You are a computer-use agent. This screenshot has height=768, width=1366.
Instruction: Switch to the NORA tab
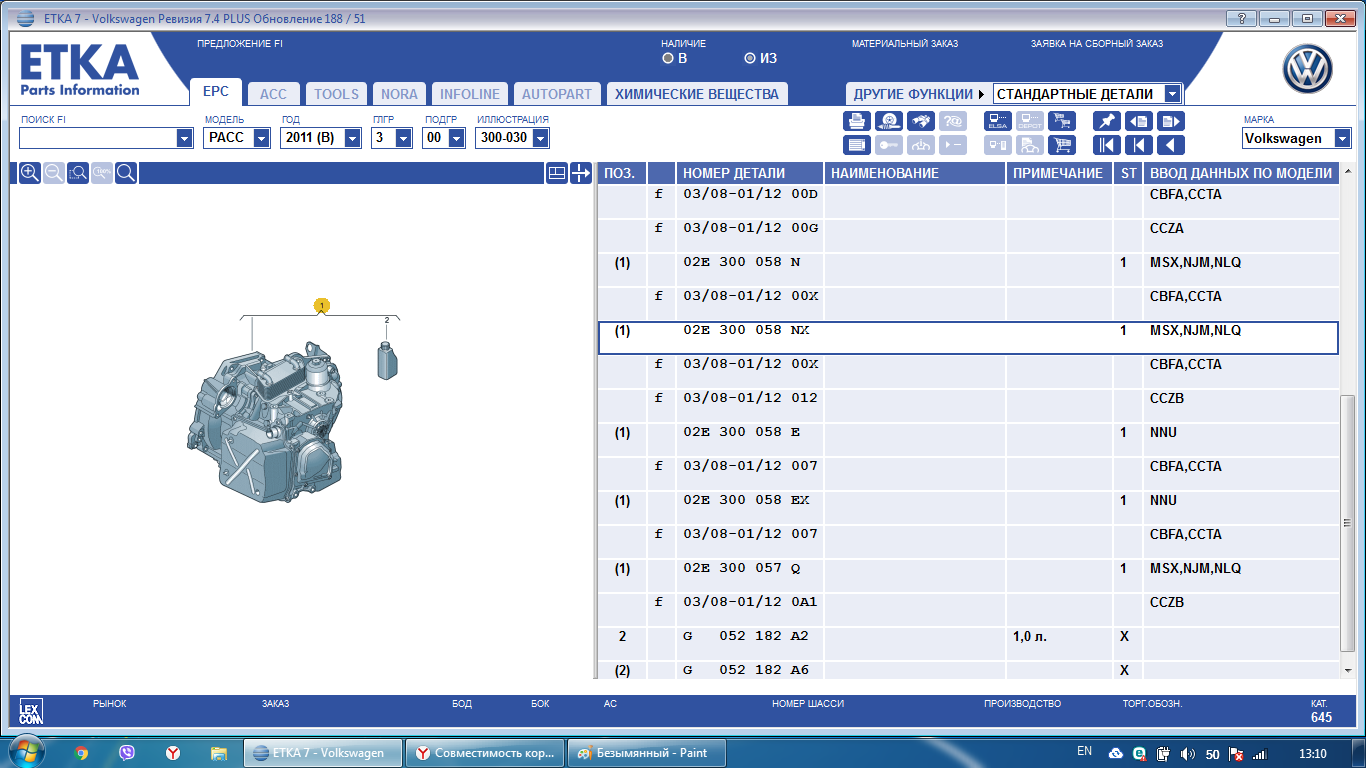coord(400,94)
